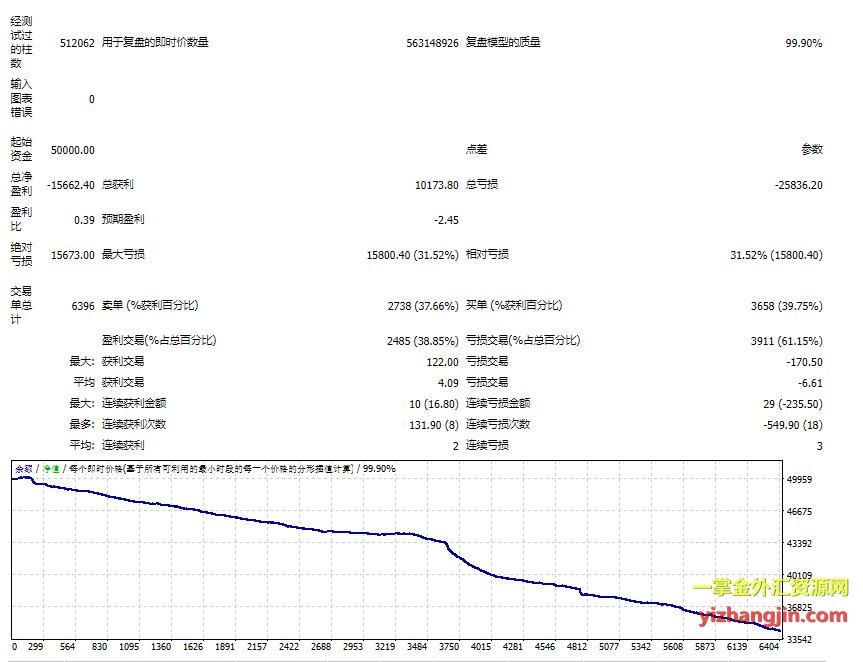Select the 预期盈利 expected payoff label
This screenshot has height=662, width=863.
123,219
